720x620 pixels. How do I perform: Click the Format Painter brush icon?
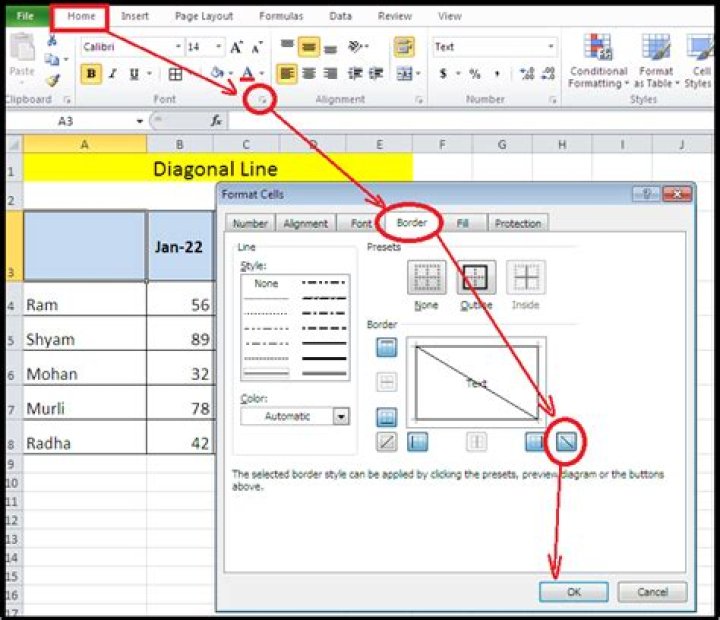tap(53, 80)
